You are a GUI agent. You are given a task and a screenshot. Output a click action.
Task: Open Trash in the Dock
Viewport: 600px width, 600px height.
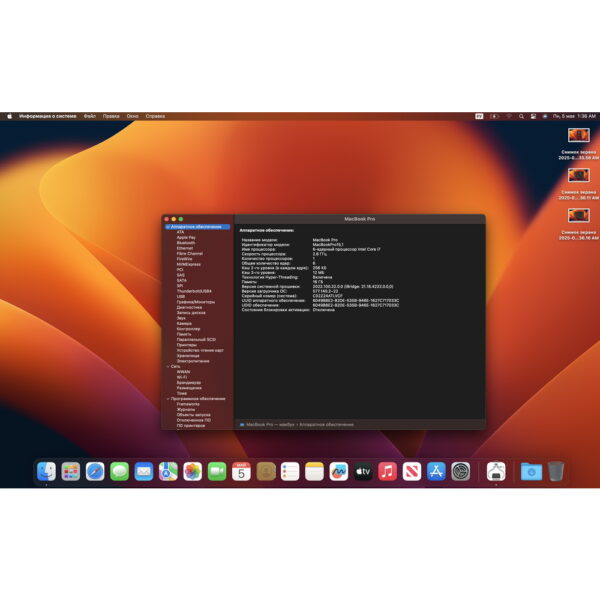556,471
